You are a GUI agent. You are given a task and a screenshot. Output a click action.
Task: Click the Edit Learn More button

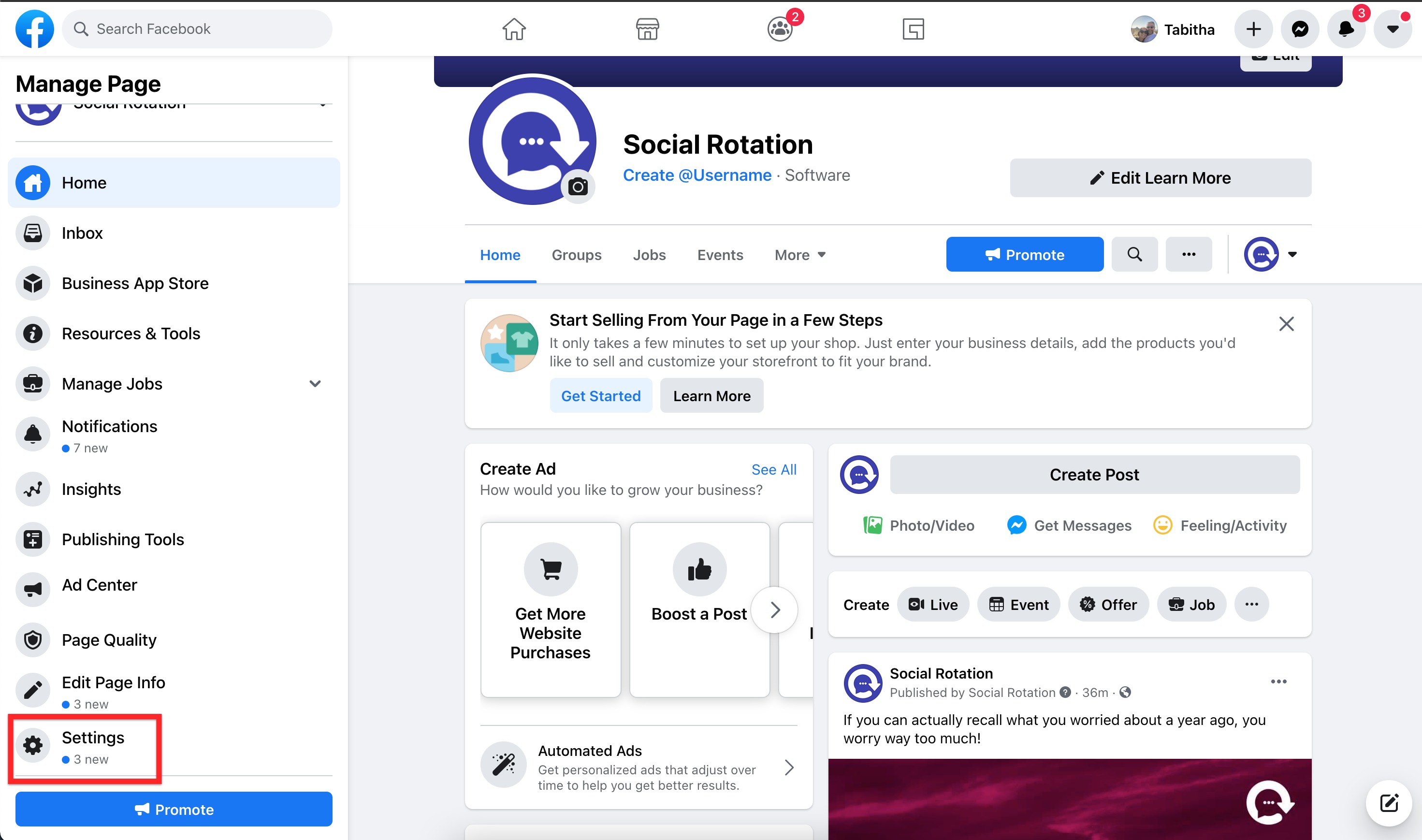coord(1160,178)
